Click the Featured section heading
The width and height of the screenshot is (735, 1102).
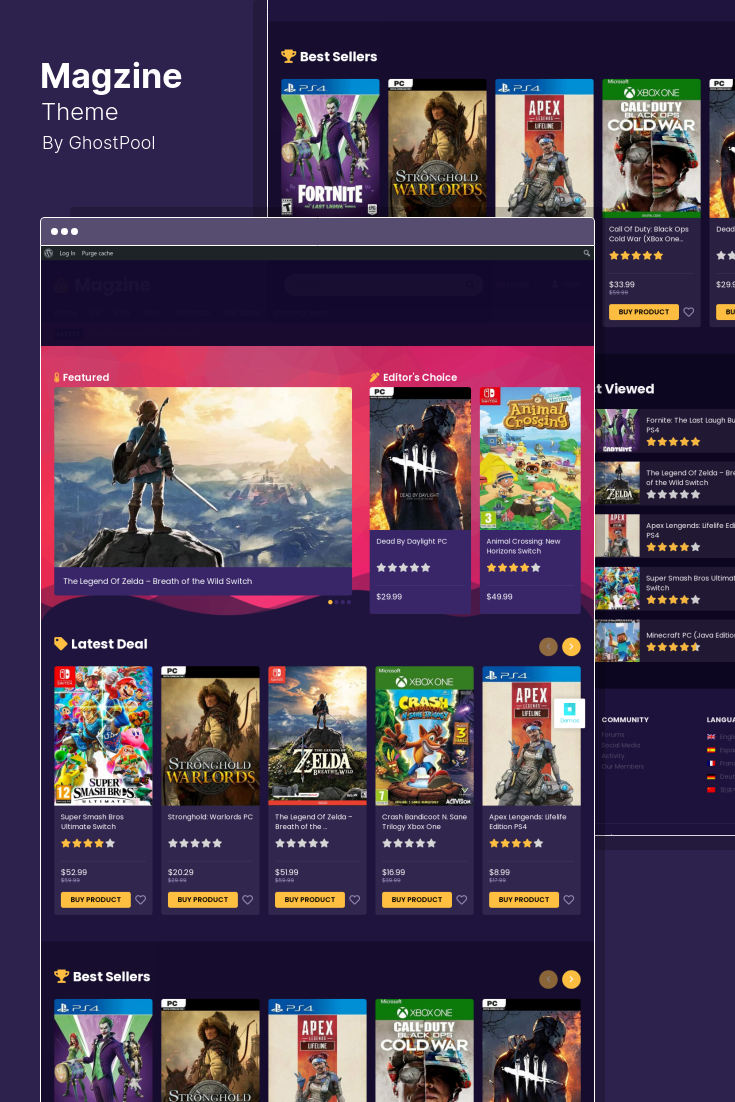pos(86,377)
